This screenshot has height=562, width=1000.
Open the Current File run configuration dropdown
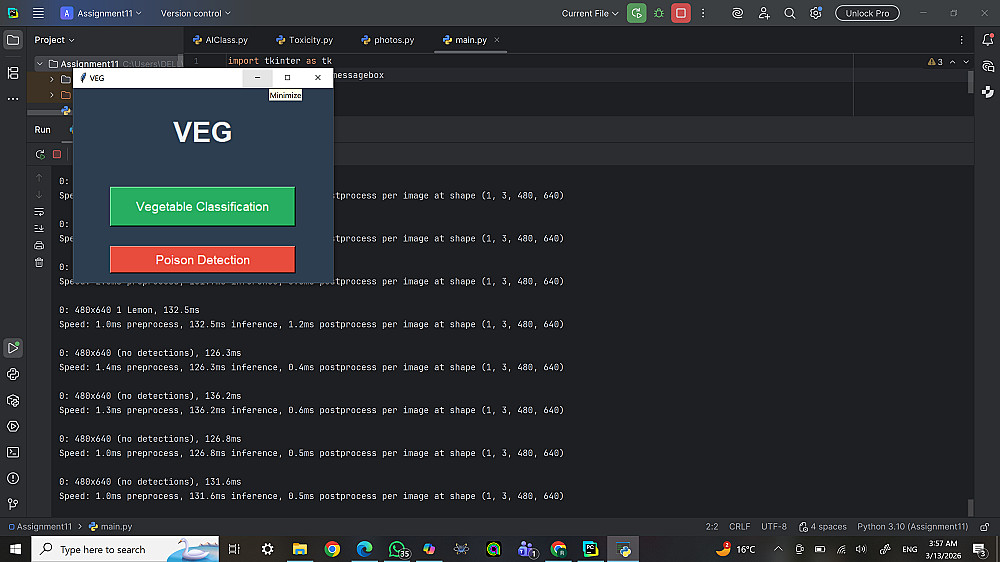(590, 13)
